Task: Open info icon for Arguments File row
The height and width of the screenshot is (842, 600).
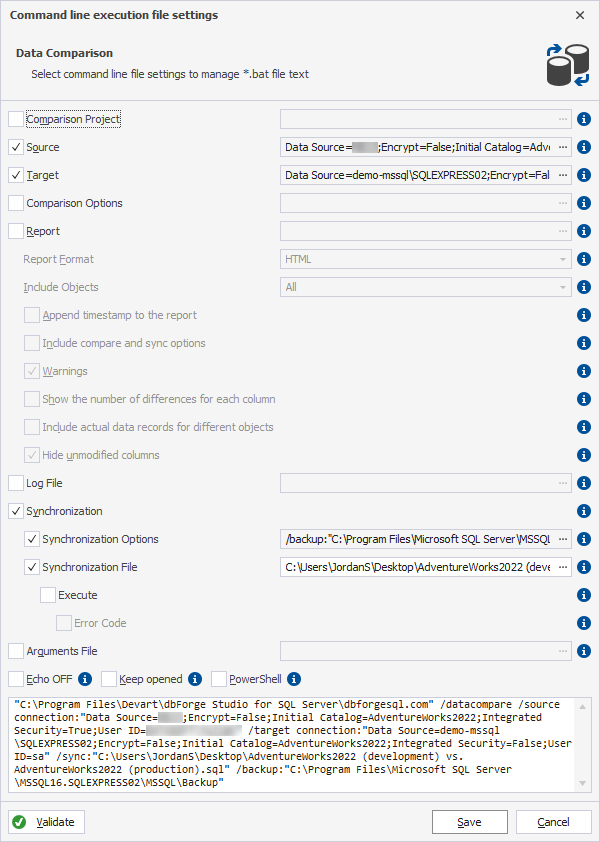Action: pyautogui.click(x=584, y=651)
